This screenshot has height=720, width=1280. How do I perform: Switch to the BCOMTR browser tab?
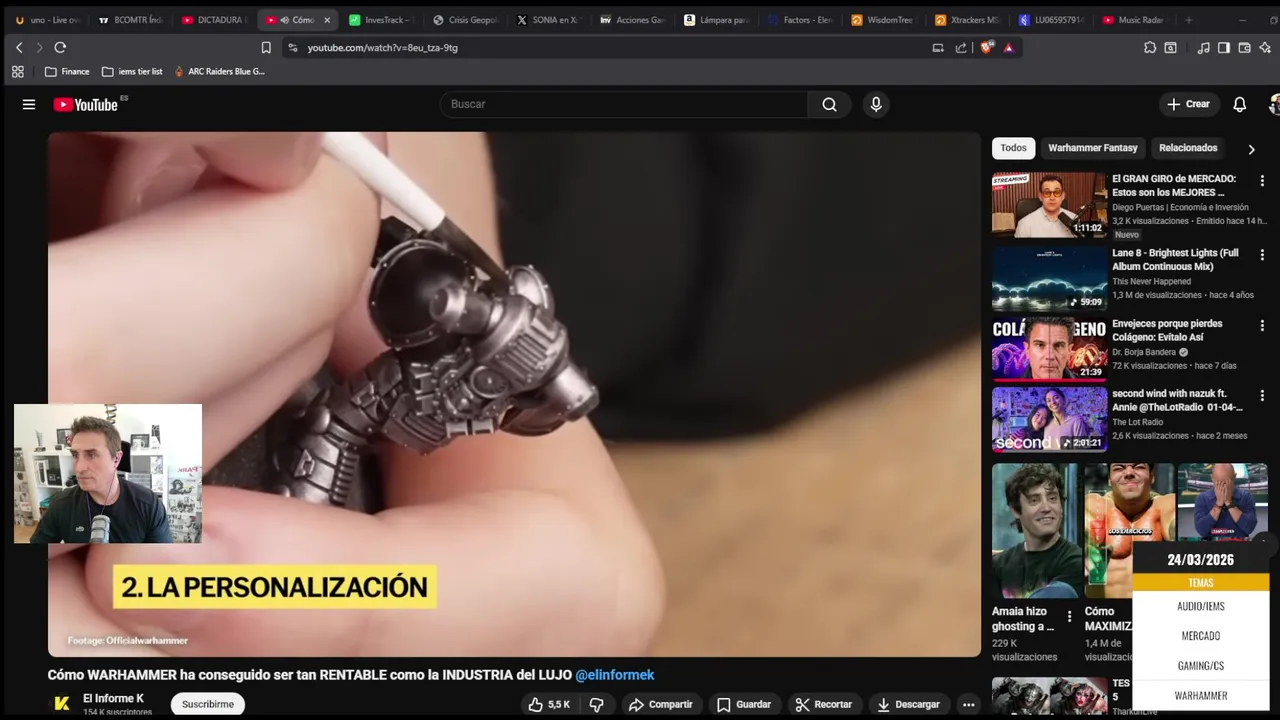[x=131, y=20]
